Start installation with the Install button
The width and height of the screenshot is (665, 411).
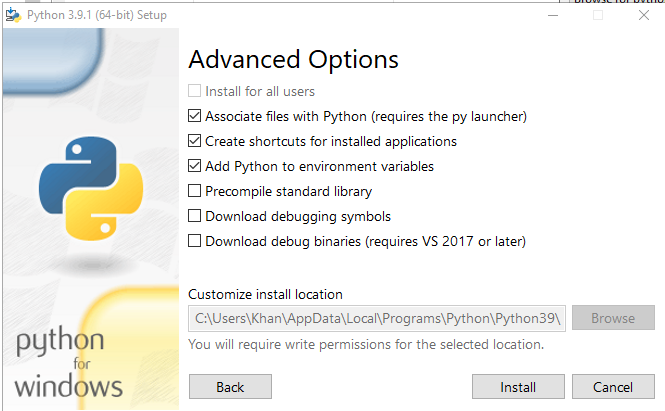click(518, 387)
